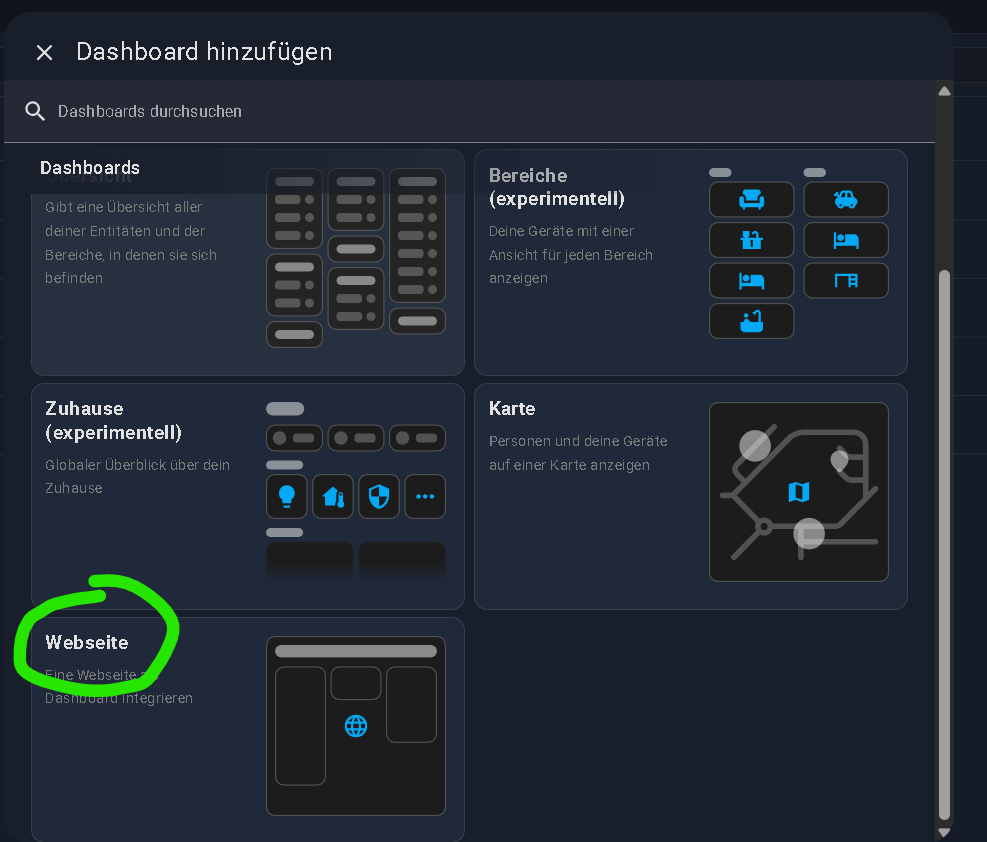Click the scrollbar down arrow
This screenshot has height=842, width=987.
pyautogui.click(x=943, y=832)
